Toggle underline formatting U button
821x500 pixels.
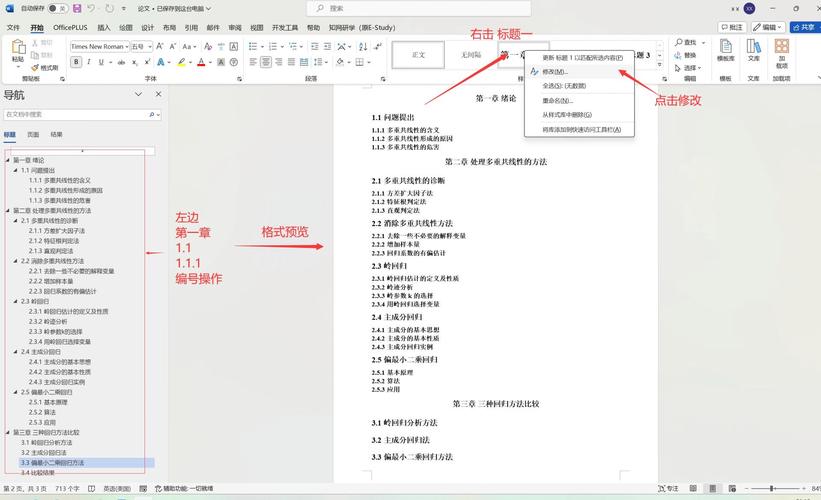point(101,62)
